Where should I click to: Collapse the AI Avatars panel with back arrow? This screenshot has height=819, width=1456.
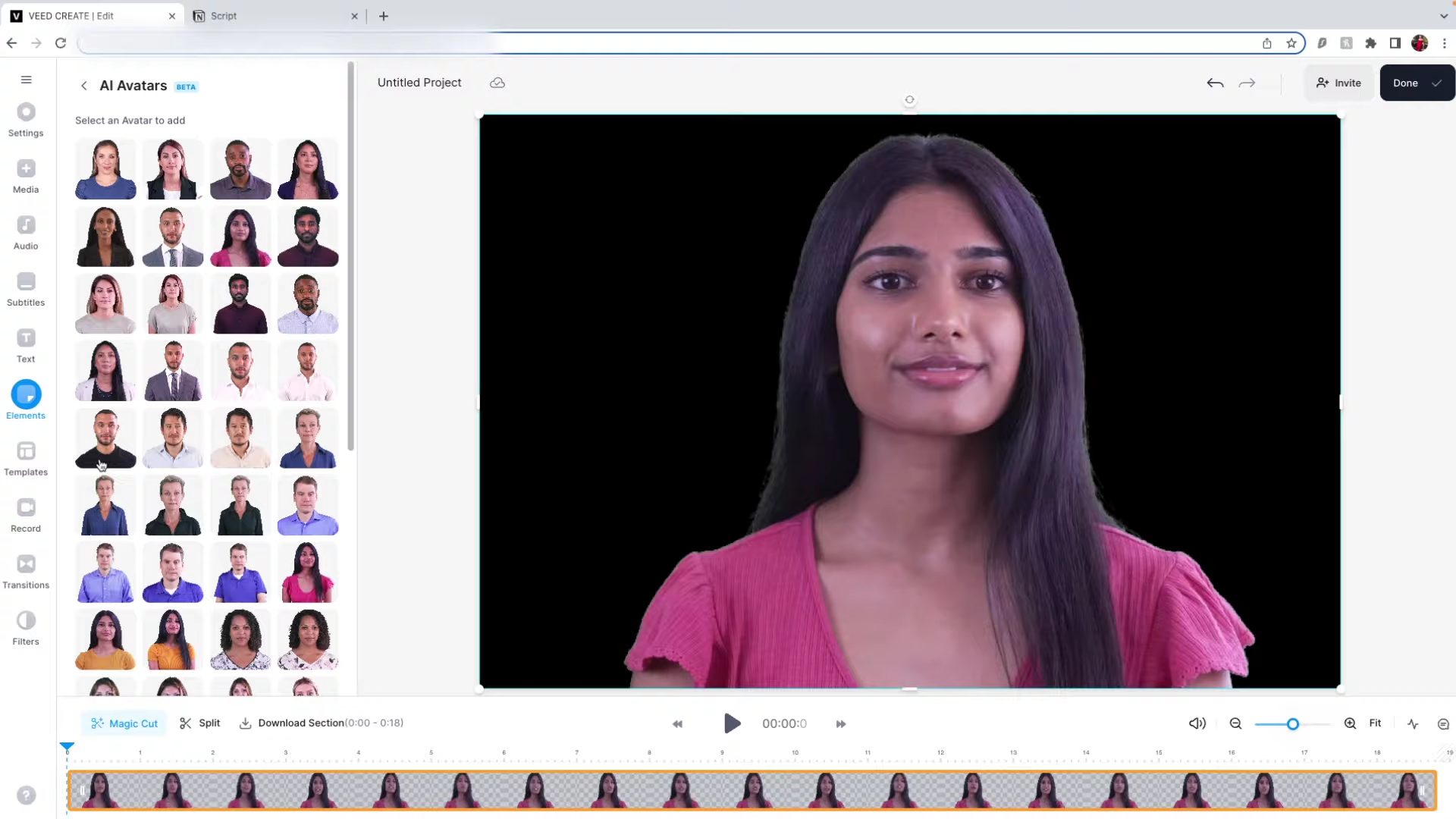tap(84, 86)
